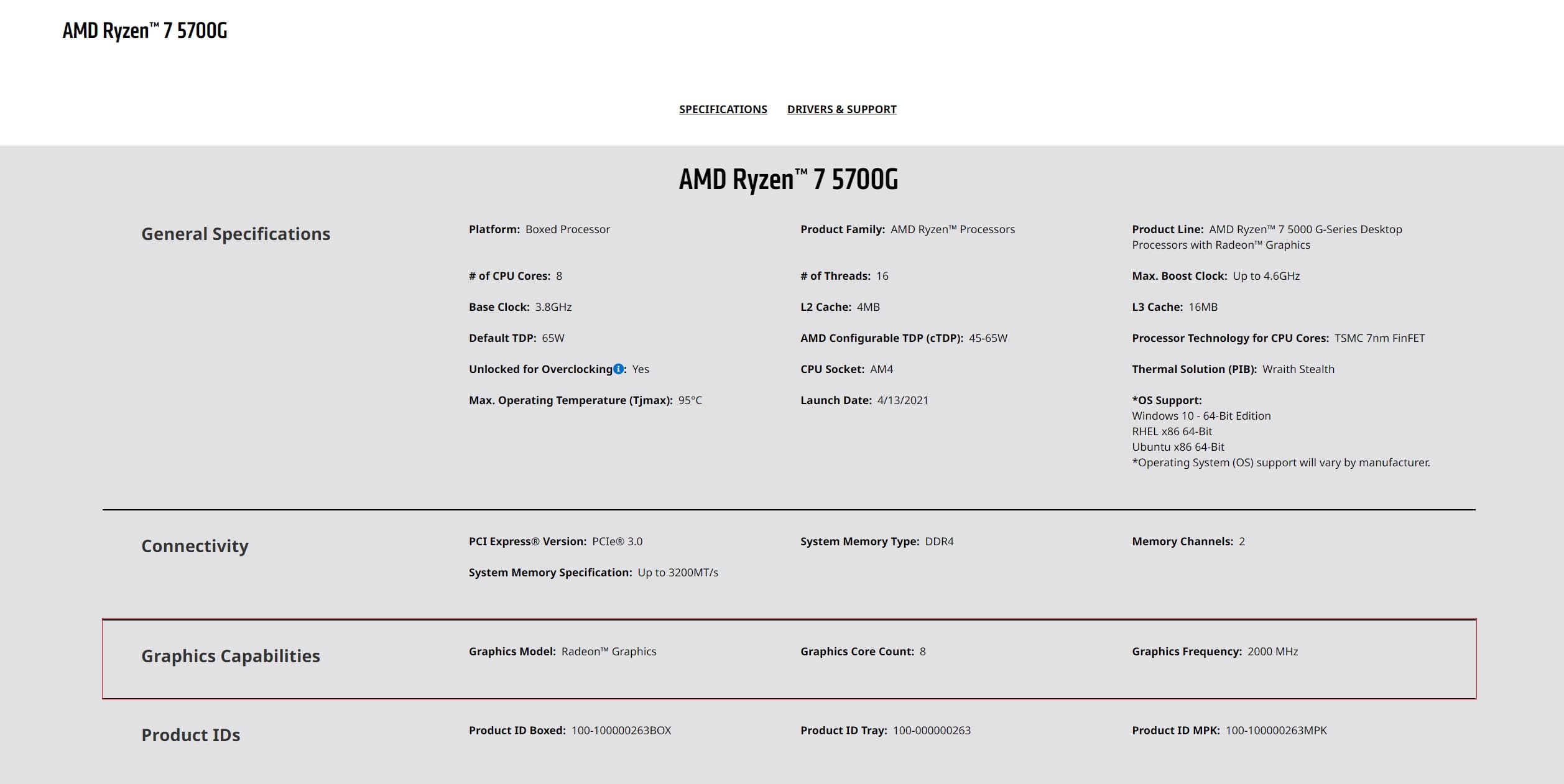Click the System Memory Type value DDR4
This screenshot has height=784, width=1564.
pyautogui.click(x=939, y=542)
